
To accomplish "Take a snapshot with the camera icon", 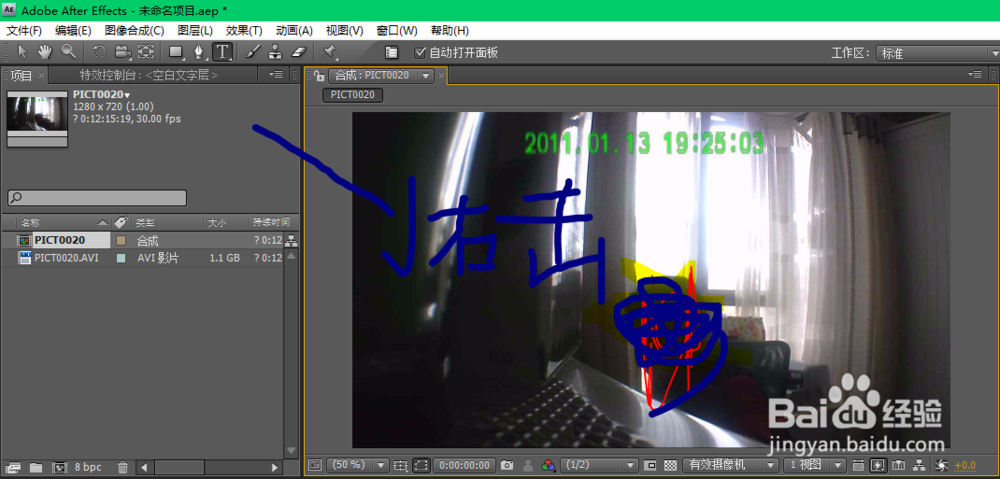I will (x=506, y=465).
